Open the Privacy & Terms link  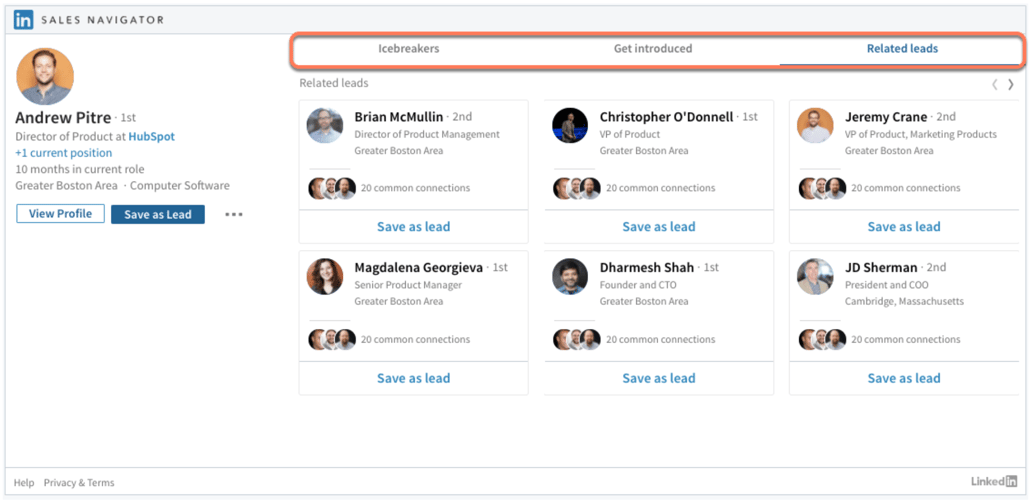click(79, 483)
